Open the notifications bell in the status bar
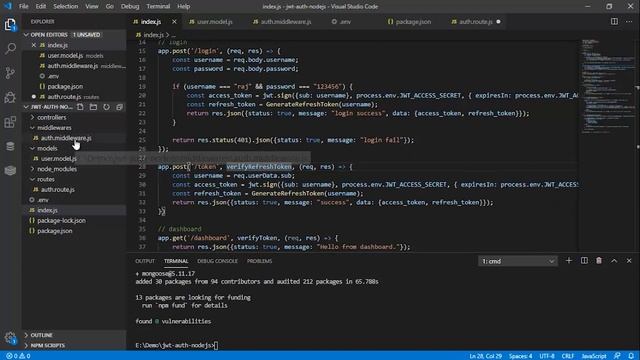The width and height of the screenshot is (640, 360). coord(631,356)
